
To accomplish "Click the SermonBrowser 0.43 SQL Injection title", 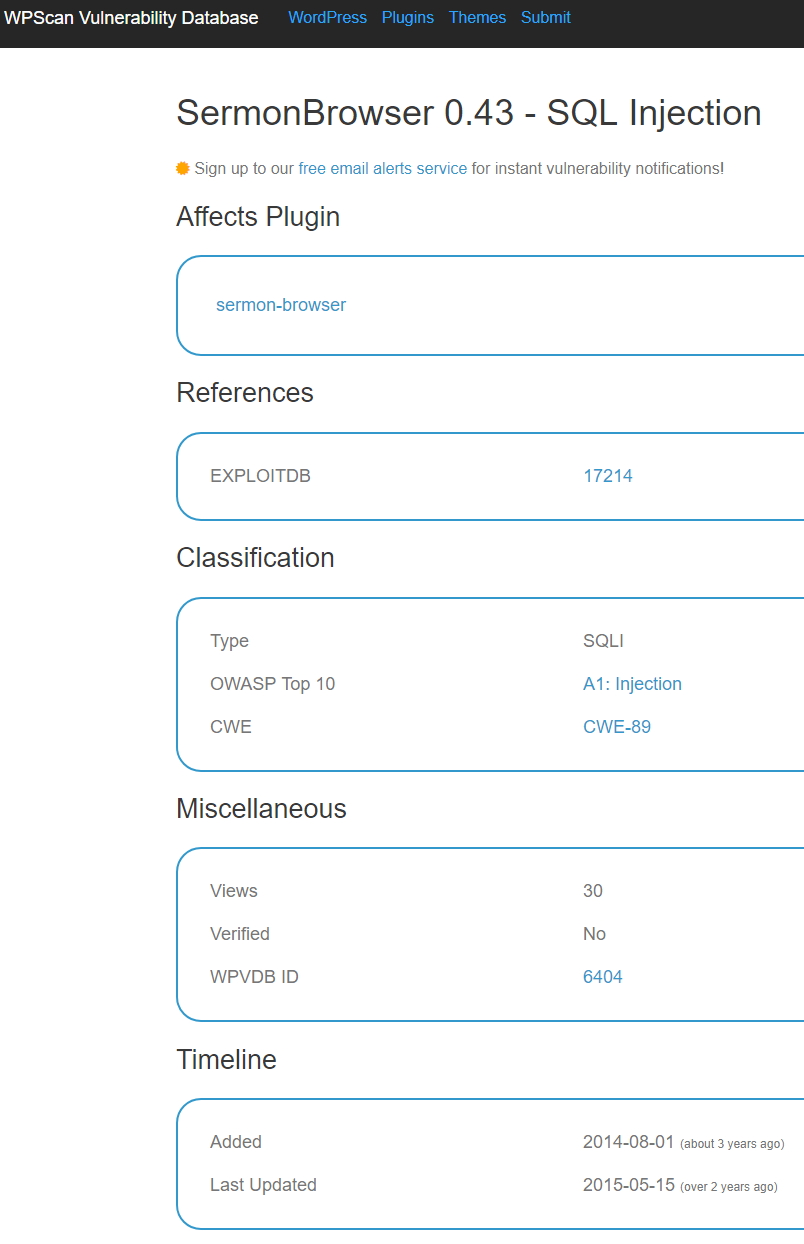I will tap(469, 113).
